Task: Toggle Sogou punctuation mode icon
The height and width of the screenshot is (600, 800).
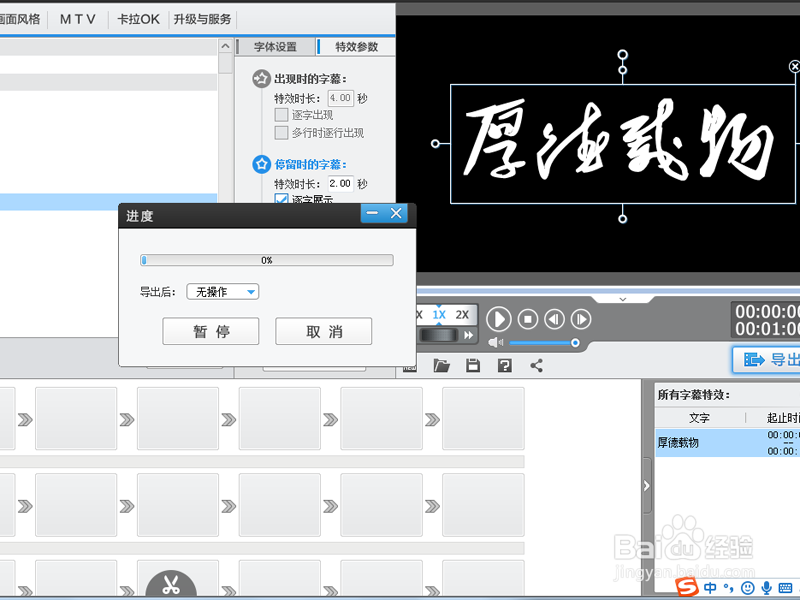Action: [x=729, y=588]
